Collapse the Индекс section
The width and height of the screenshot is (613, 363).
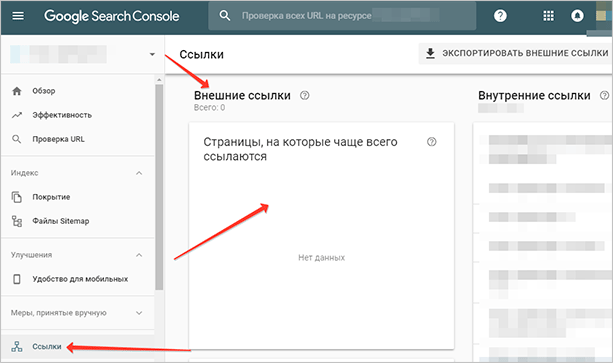tap(139, 173)
